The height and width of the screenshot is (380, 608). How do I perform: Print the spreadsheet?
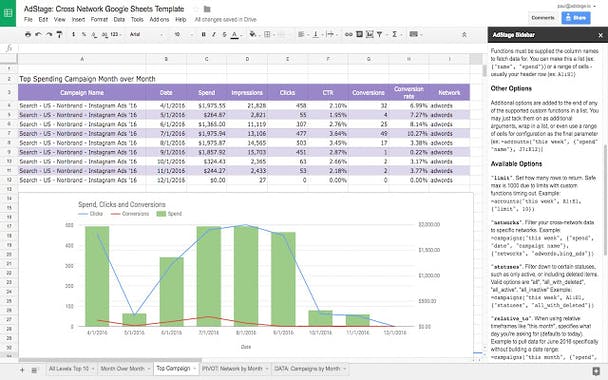[28, 35]
